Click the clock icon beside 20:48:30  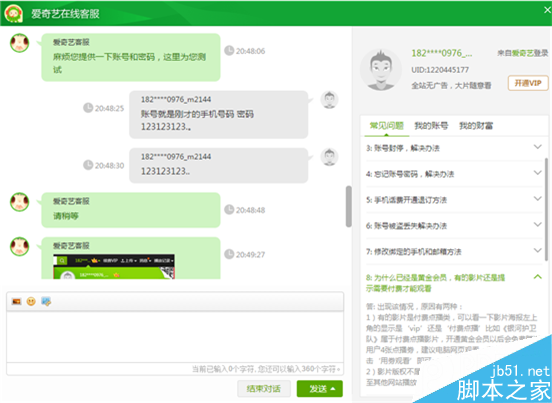click(x=88, y=165)
